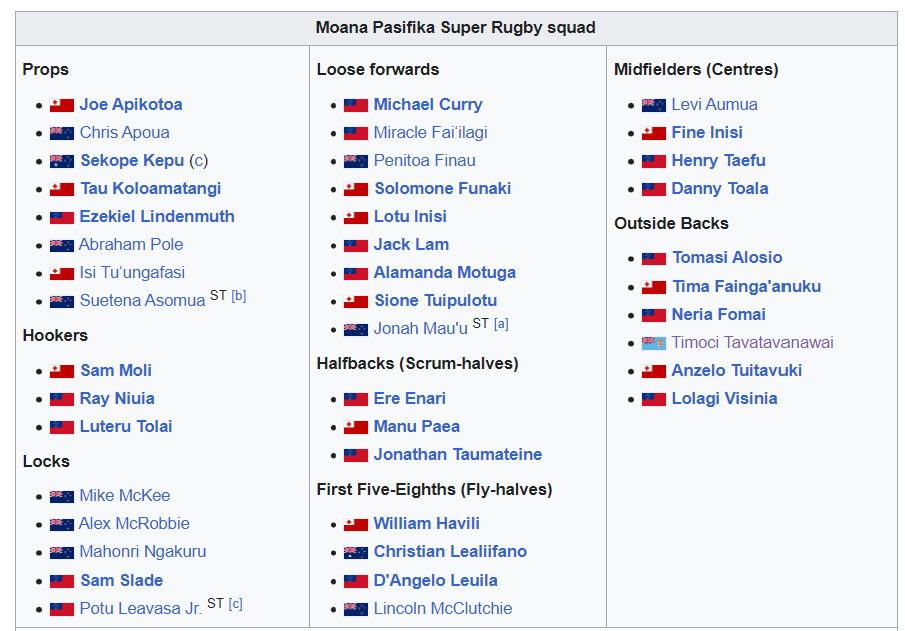Open Tima Fainga'anuku's article
The image size is (905, 631).
[746, 286]
